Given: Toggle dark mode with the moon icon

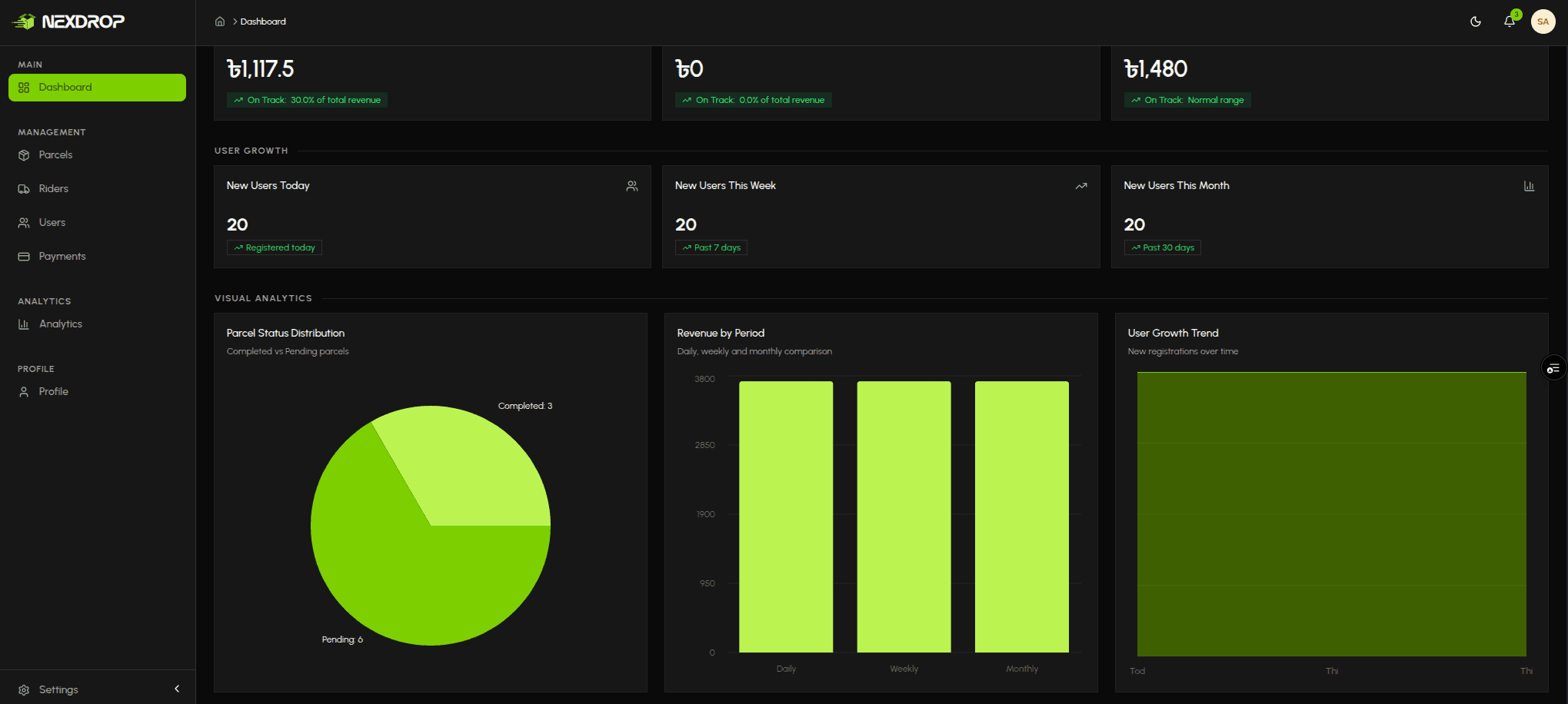Looking at the screenshot, I should (x=1475, y=22).
